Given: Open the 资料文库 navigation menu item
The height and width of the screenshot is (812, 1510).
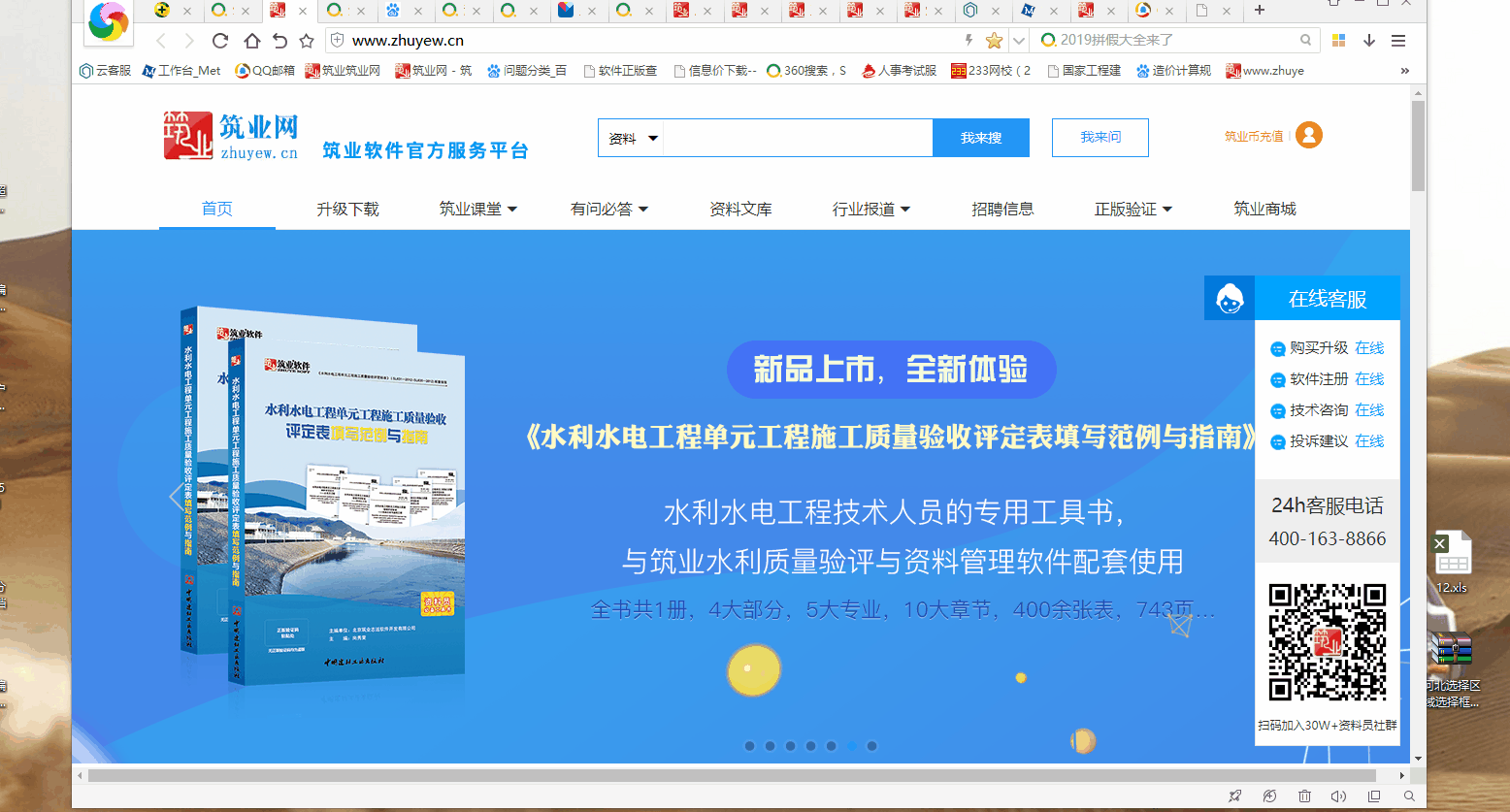Looking at the screenshot, I should pyautogui.click(x=740, y=210).
